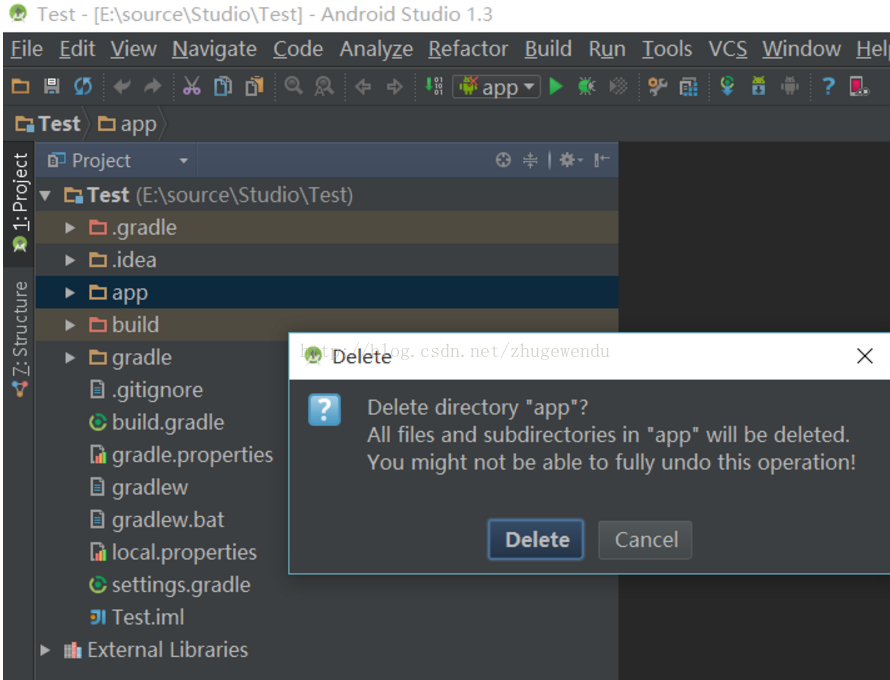Expand the build folder arrow
This screenshot has height=680, width=890.
click(x=70, y=325)
